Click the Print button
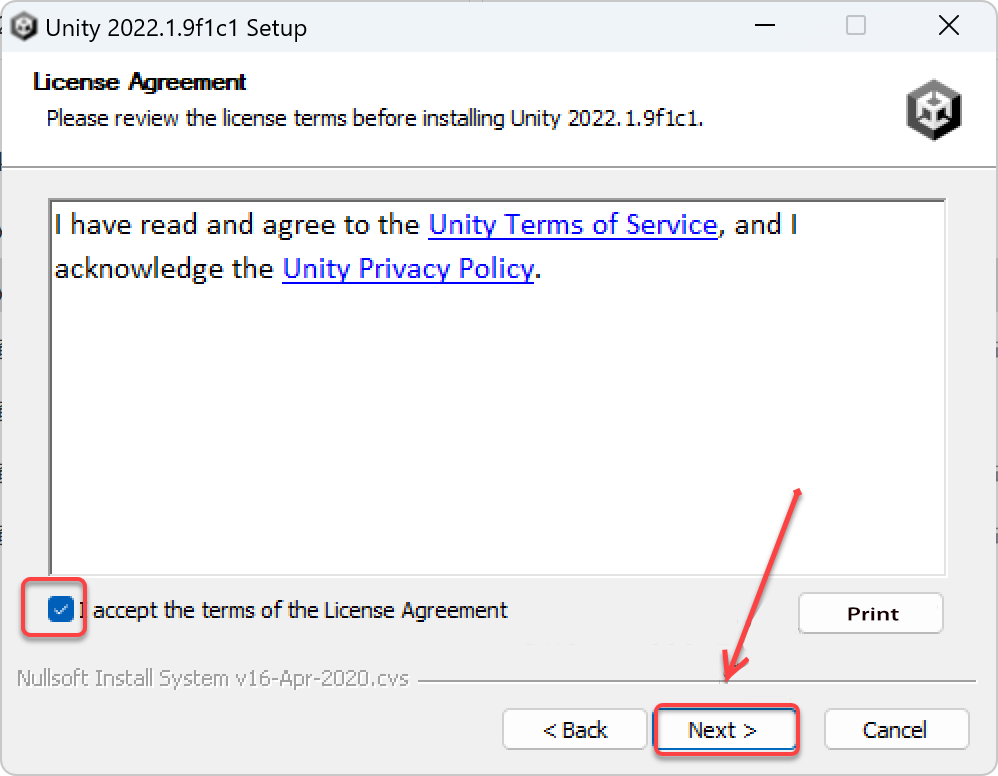Screen dimensions: 998x776 coord(870,613)
